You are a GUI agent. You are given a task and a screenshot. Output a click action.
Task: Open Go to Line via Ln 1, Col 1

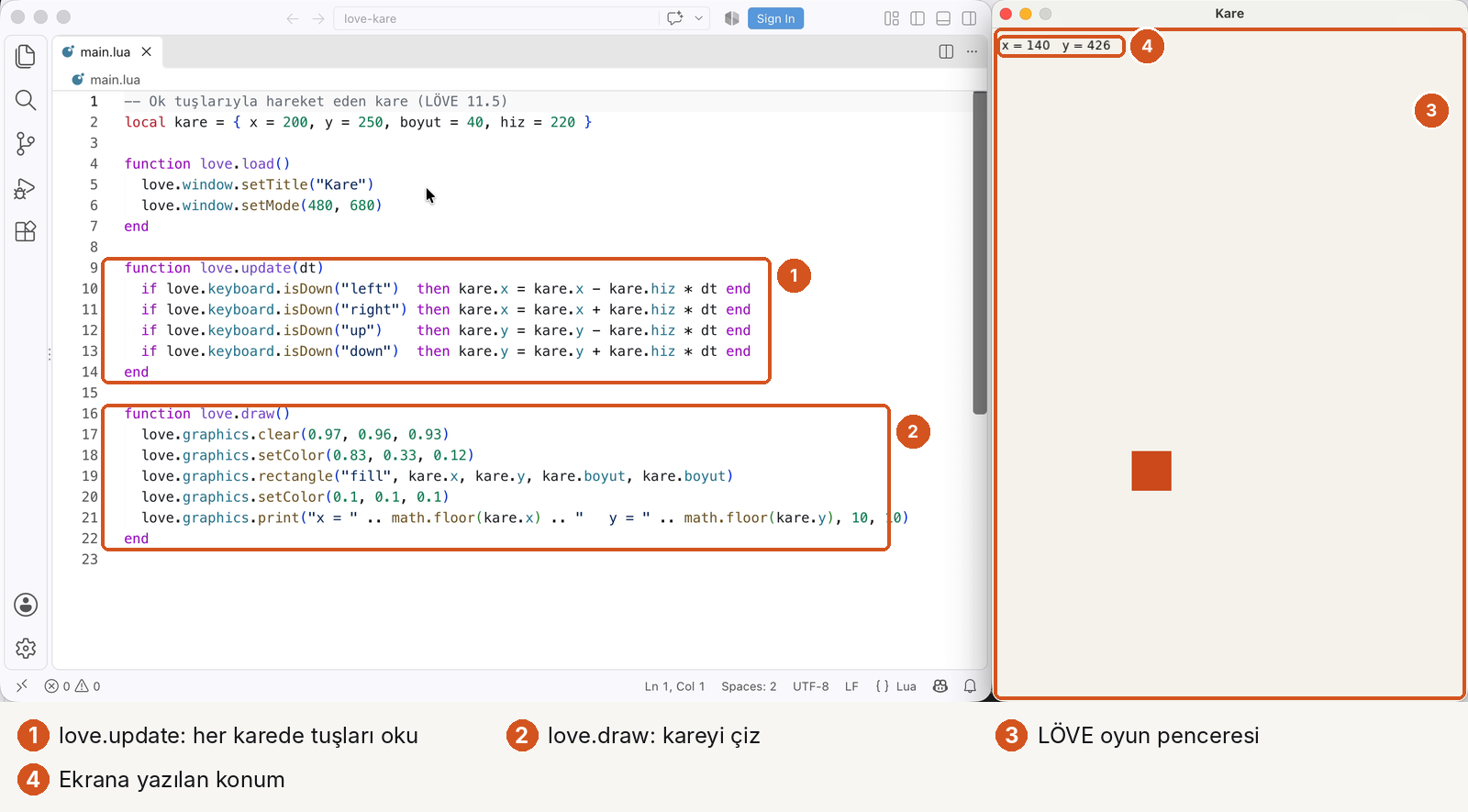[x=674, y=686]
